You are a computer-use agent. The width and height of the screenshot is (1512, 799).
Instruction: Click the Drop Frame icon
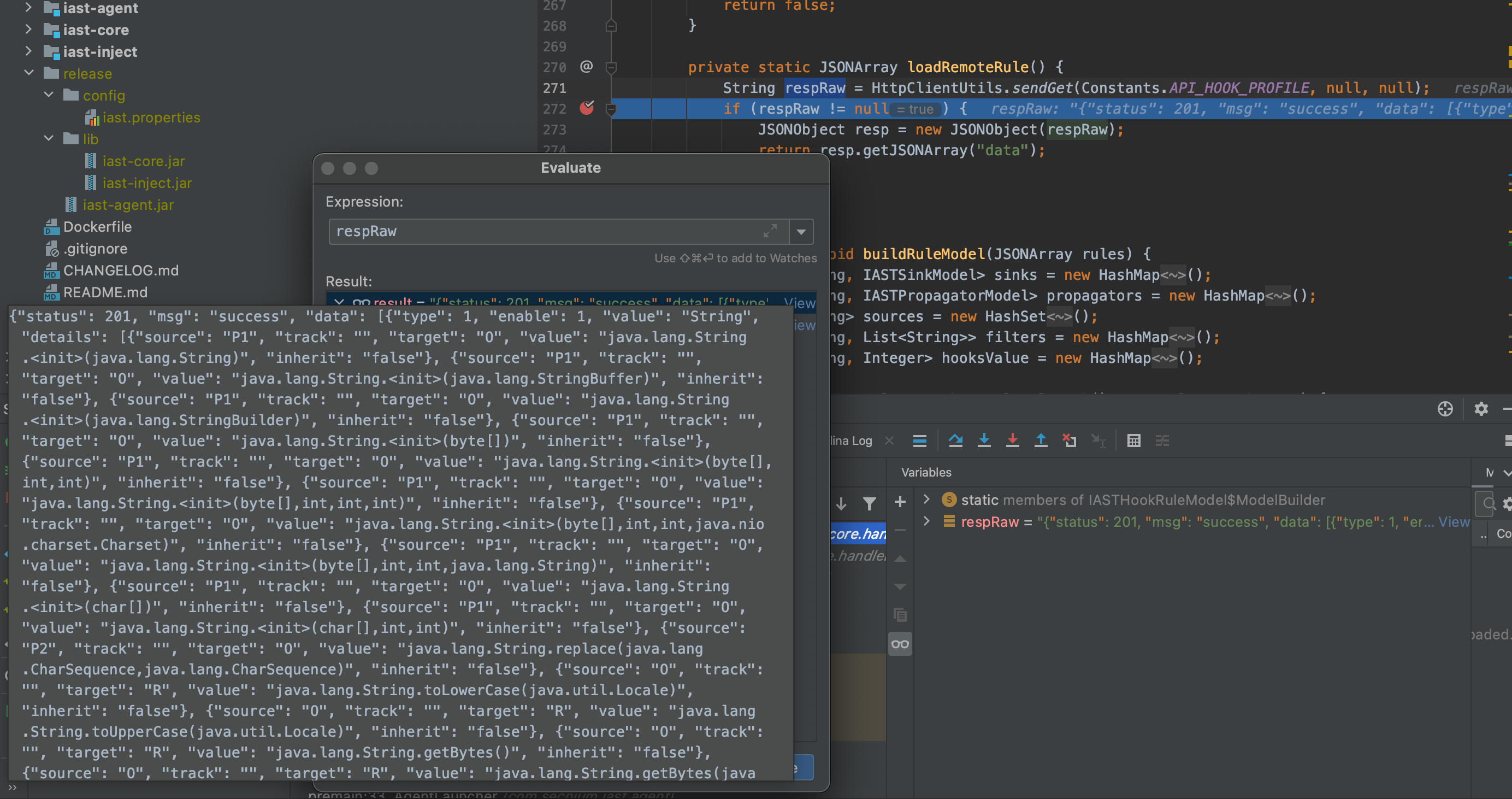tap(1069, 440)
